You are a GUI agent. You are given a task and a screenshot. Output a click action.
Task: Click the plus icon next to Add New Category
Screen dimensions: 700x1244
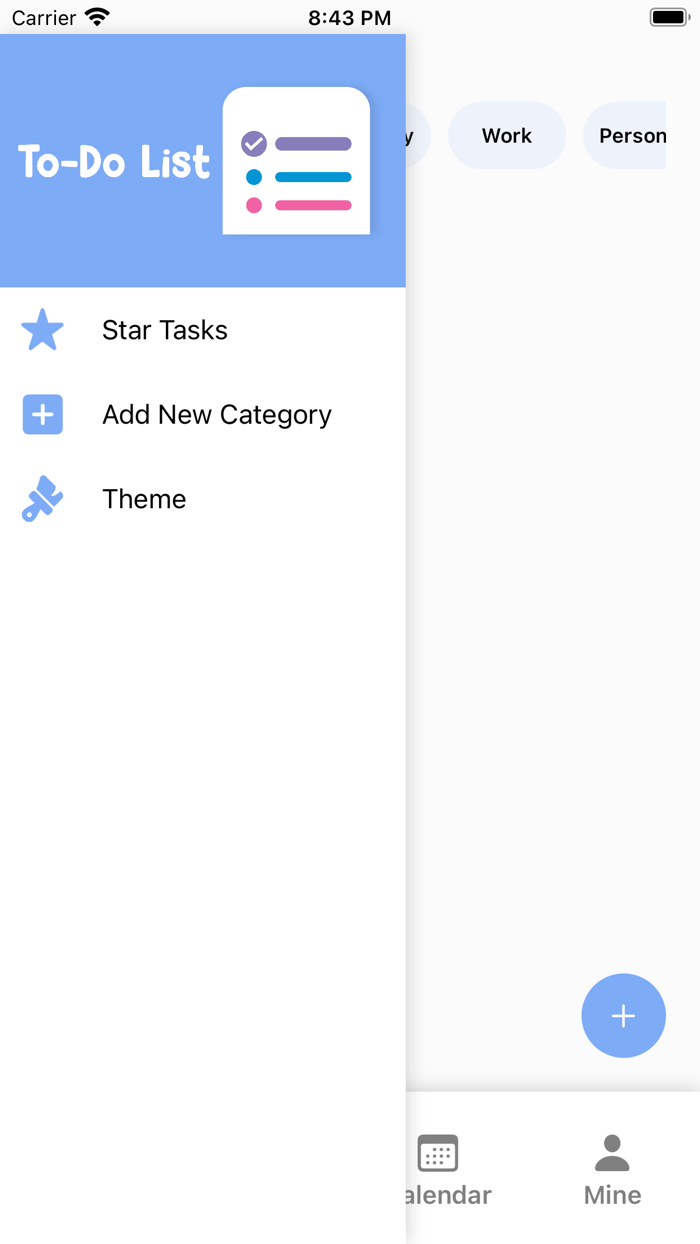coord(42,414)
